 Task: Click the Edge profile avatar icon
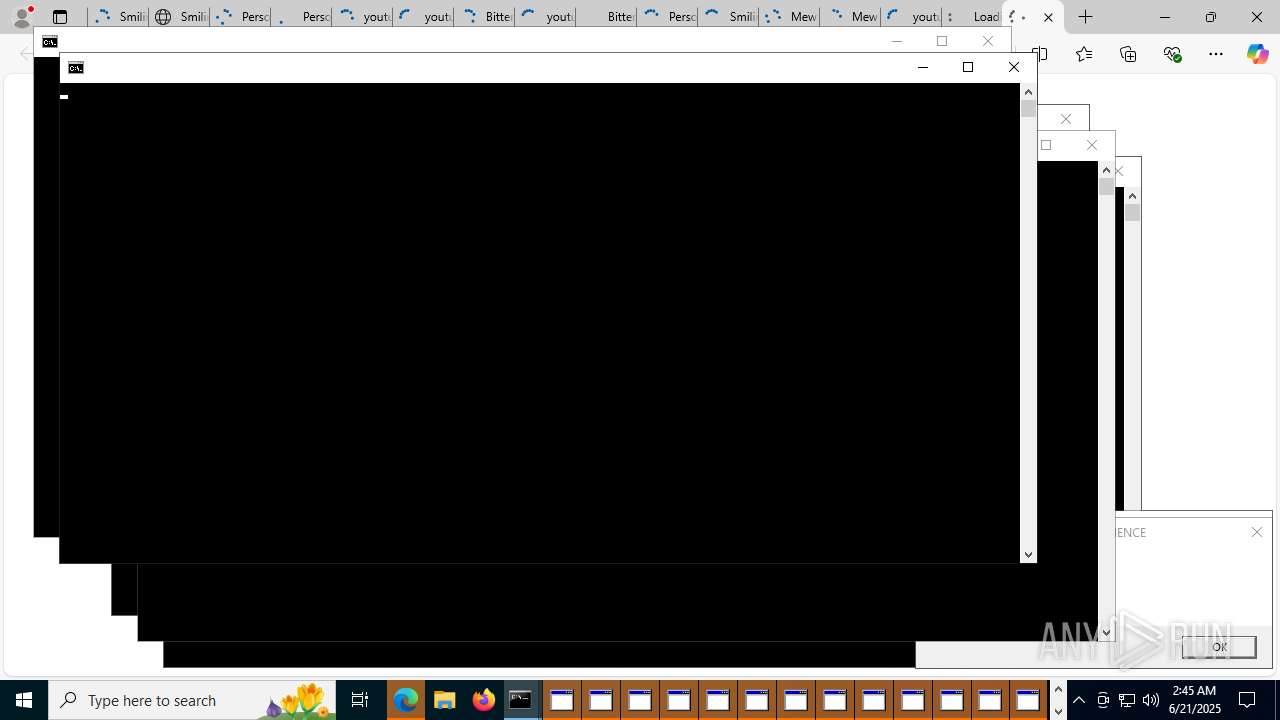(22, 17)
